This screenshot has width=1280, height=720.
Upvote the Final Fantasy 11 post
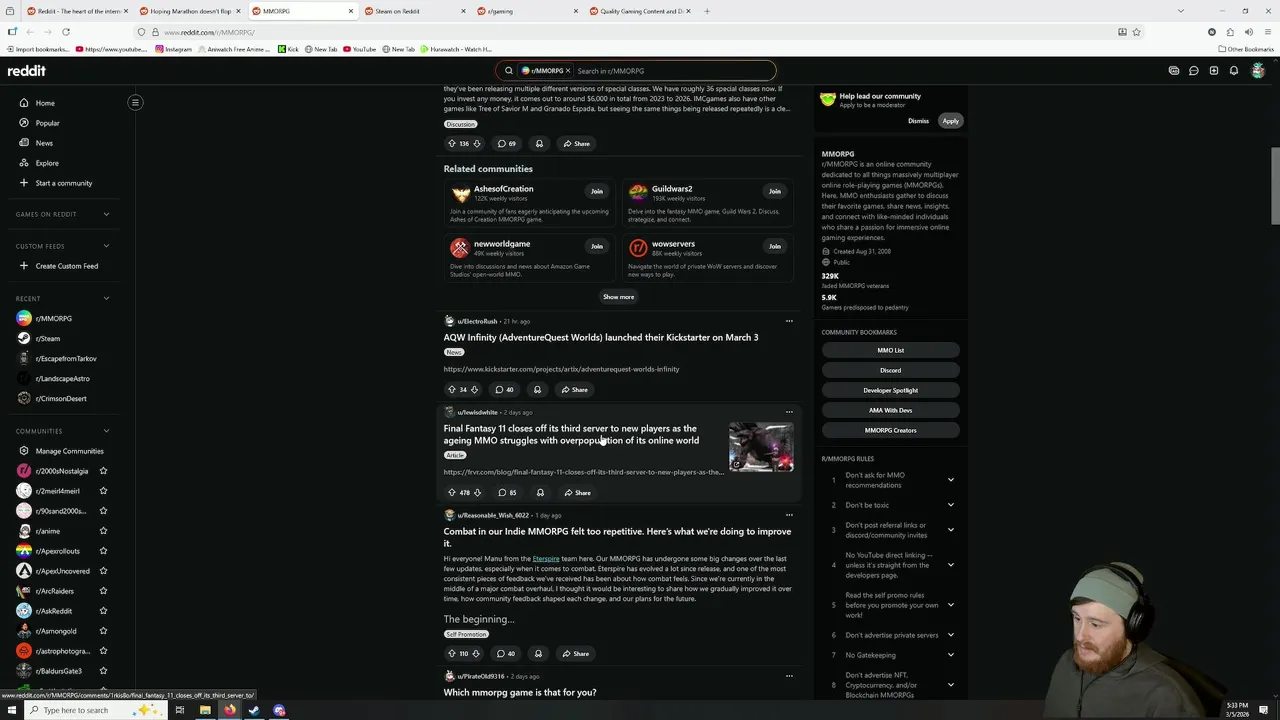(x=452, y=492)
